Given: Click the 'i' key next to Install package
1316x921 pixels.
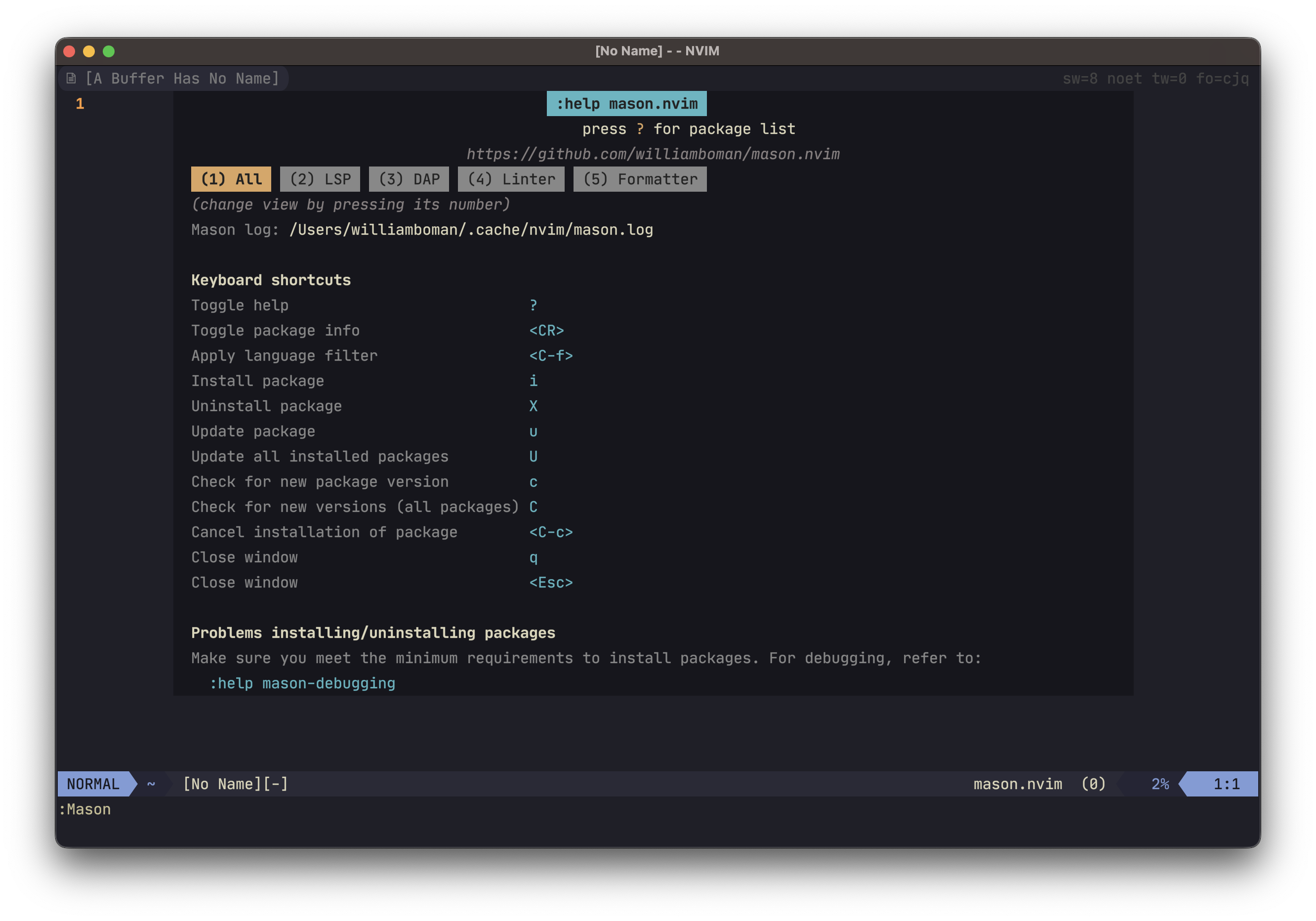Looking at the screenshot, I should point(534,381).
